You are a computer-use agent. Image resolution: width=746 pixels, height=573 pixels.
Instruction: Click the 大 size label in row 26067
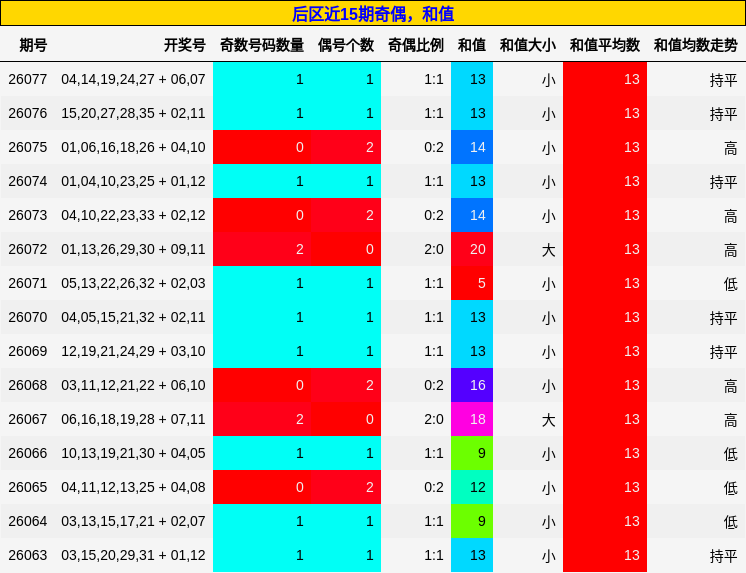(549, 420)
